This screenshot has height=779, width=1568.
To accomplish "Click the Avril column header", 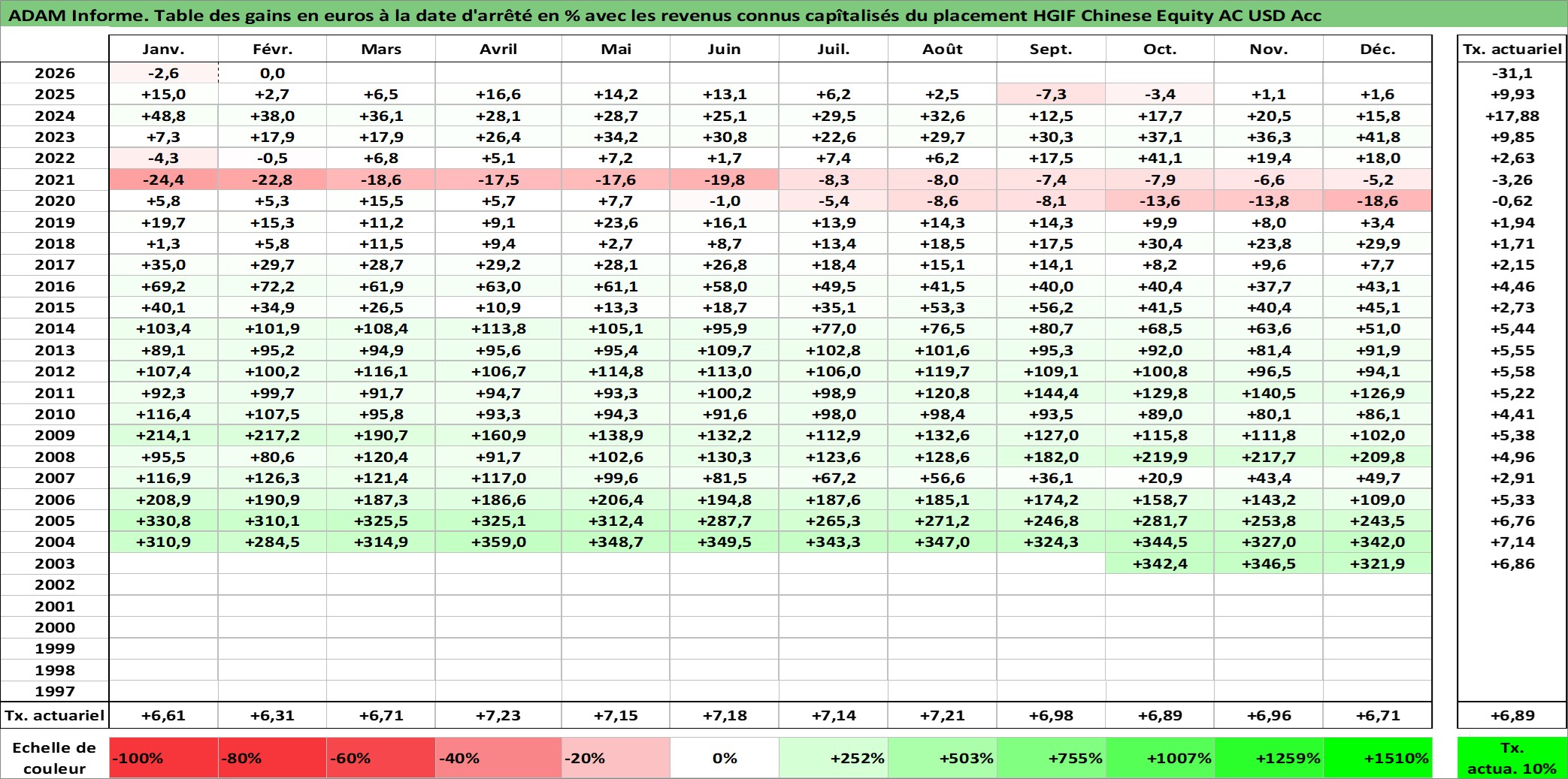I will click(x=498, y=49).
